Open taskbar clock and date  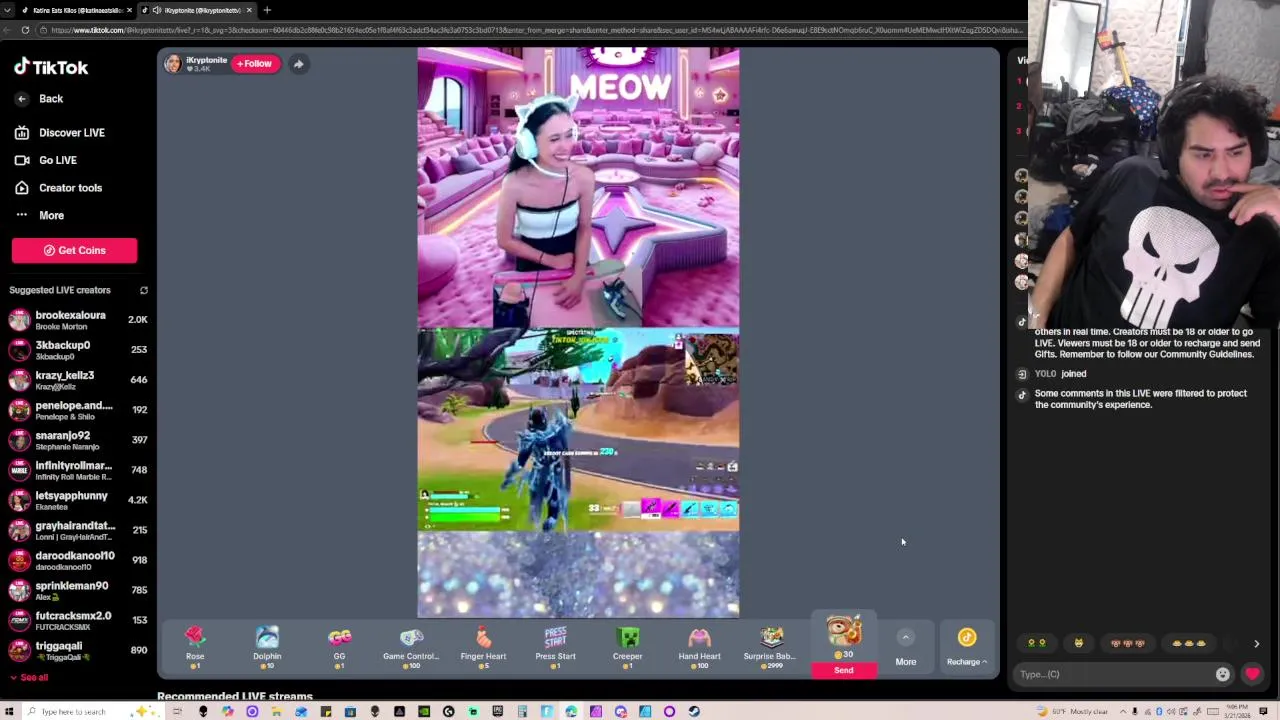click(1237, 711)
